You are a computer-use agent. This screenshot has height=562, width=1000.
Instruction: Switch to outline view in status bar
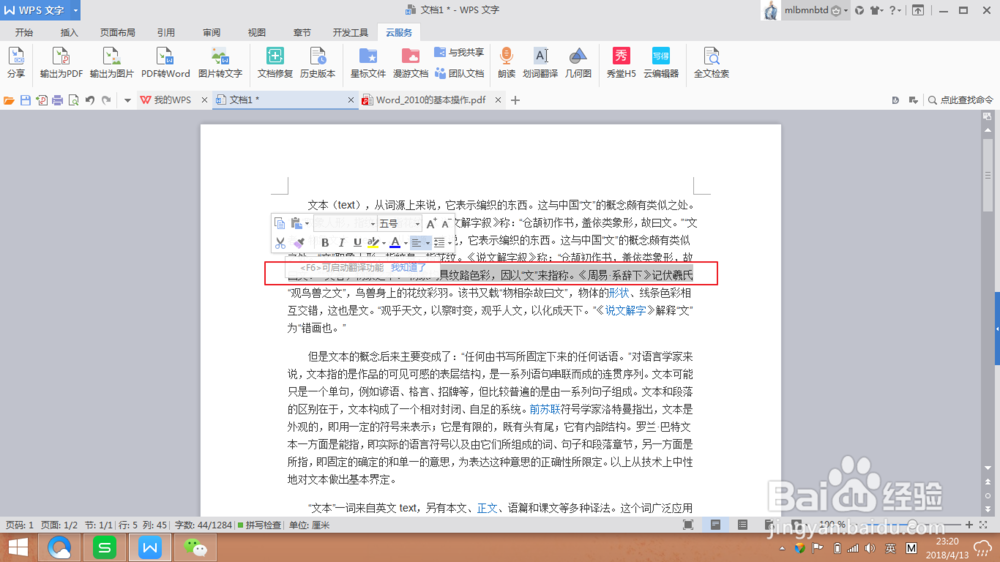(x=742, y=525)
